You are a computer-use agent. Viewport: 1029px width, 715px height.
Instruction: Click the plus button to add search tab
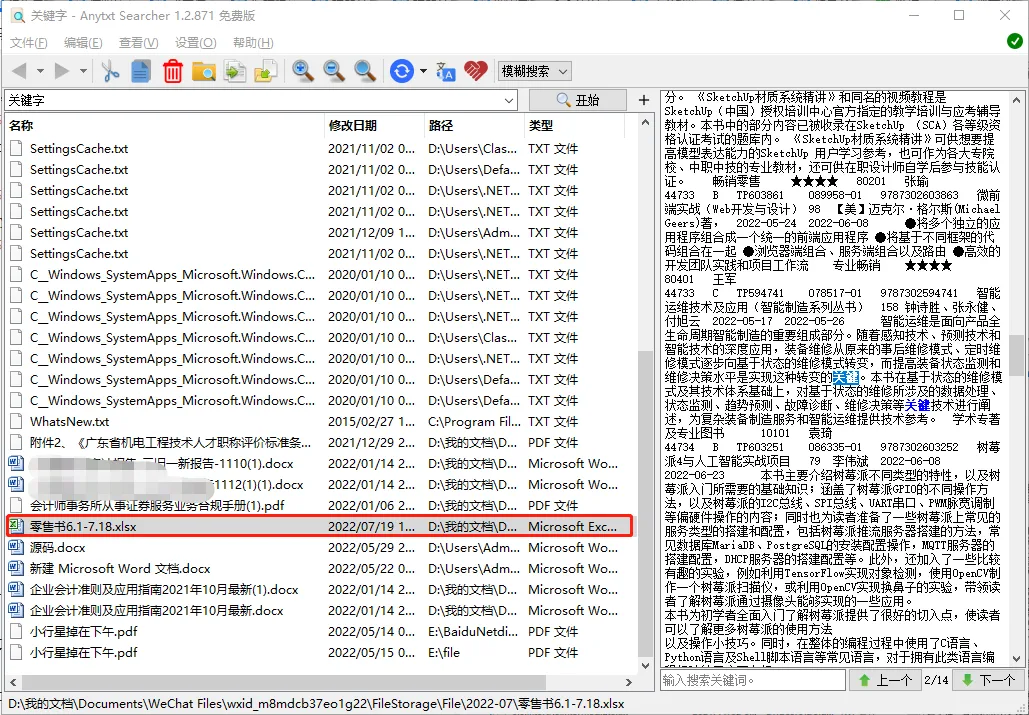tap(644, 100)
